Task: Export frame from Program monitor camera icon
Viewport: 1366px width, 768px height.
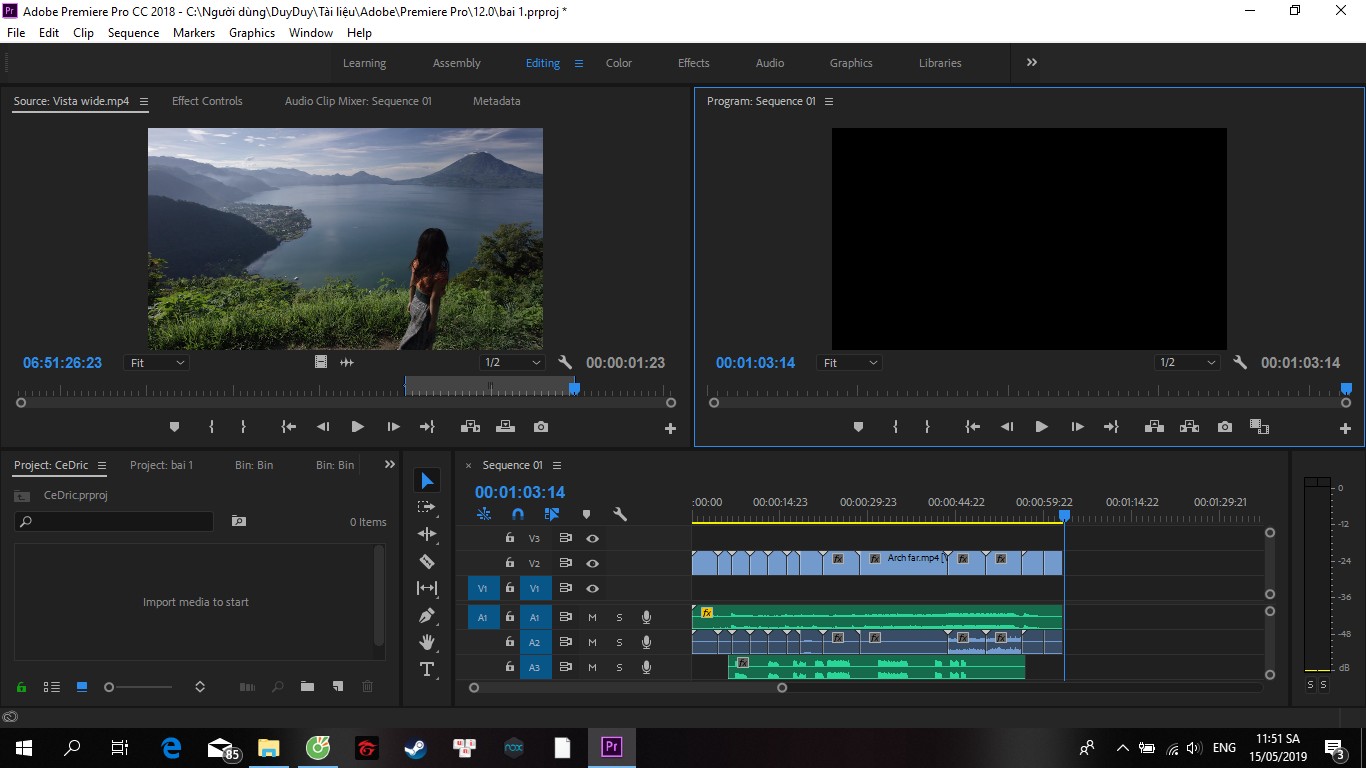Action: (x=1225, y=427)
